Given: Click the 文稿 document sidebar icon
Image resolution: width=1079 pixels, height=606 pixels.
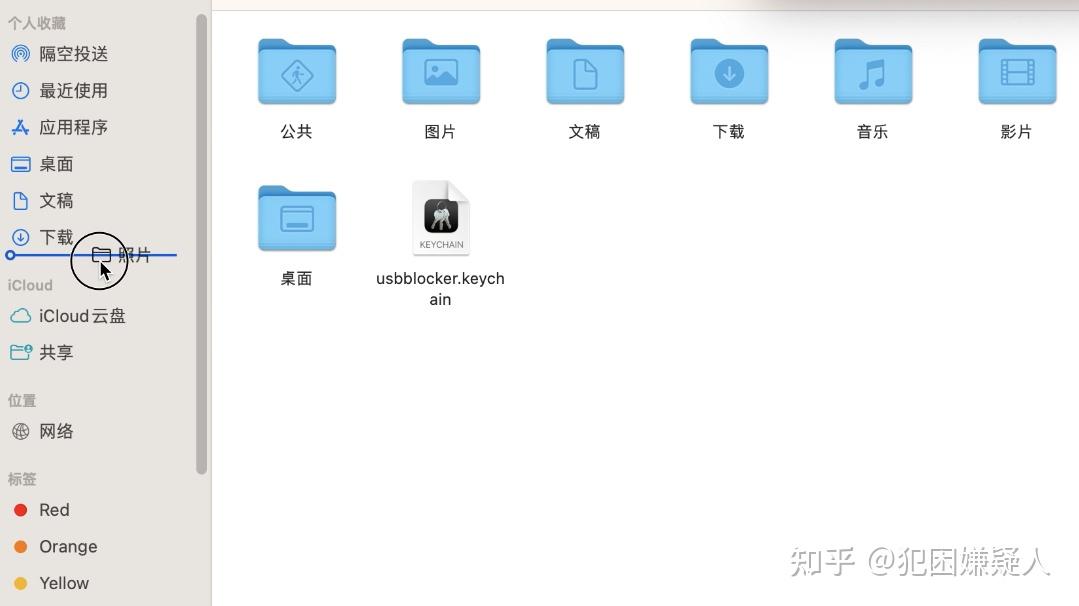Looking at the screenshot, I should click(x=21, y=201).
